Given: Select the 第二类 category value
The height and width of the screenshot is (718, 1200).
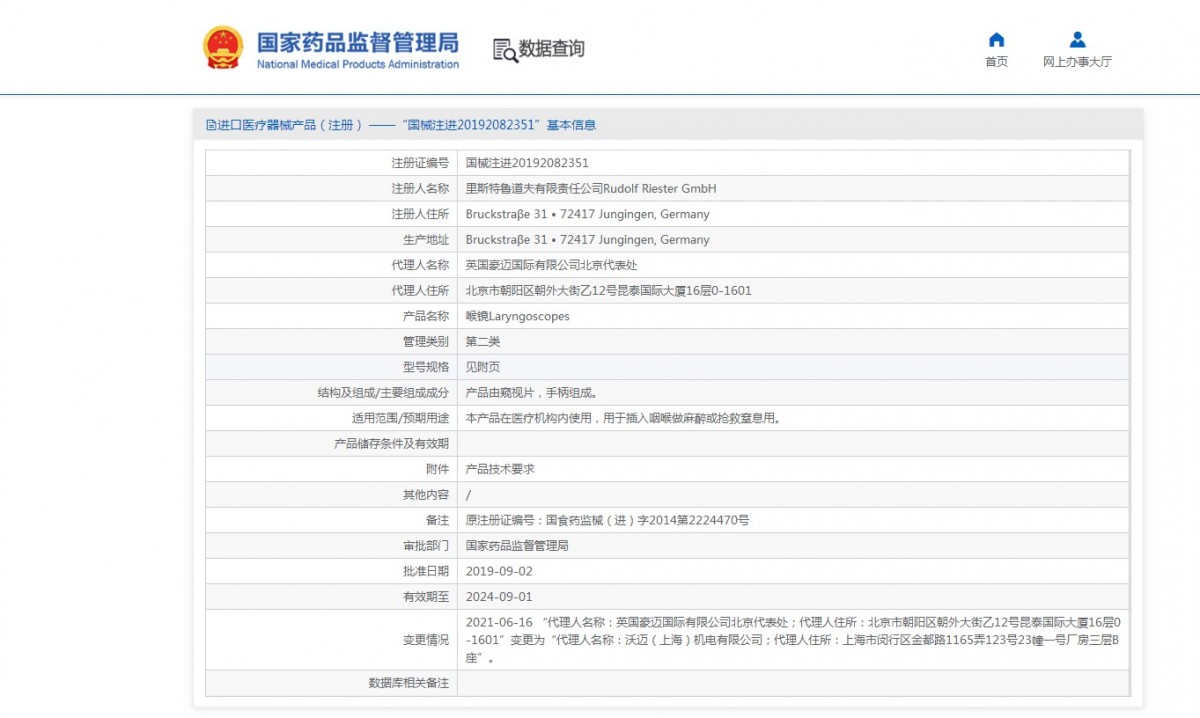Looking at the screenshot, I should pyautogui.click(x=793, y=342).
